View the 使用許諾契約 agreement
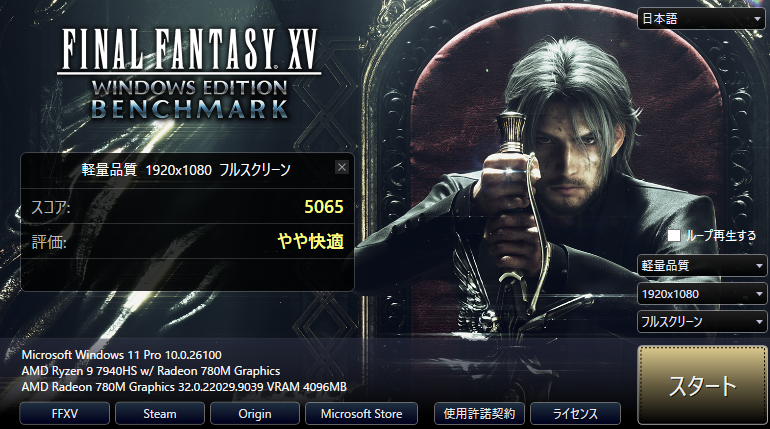The height and width of the screenshot is (429, 770). [479, 414]
